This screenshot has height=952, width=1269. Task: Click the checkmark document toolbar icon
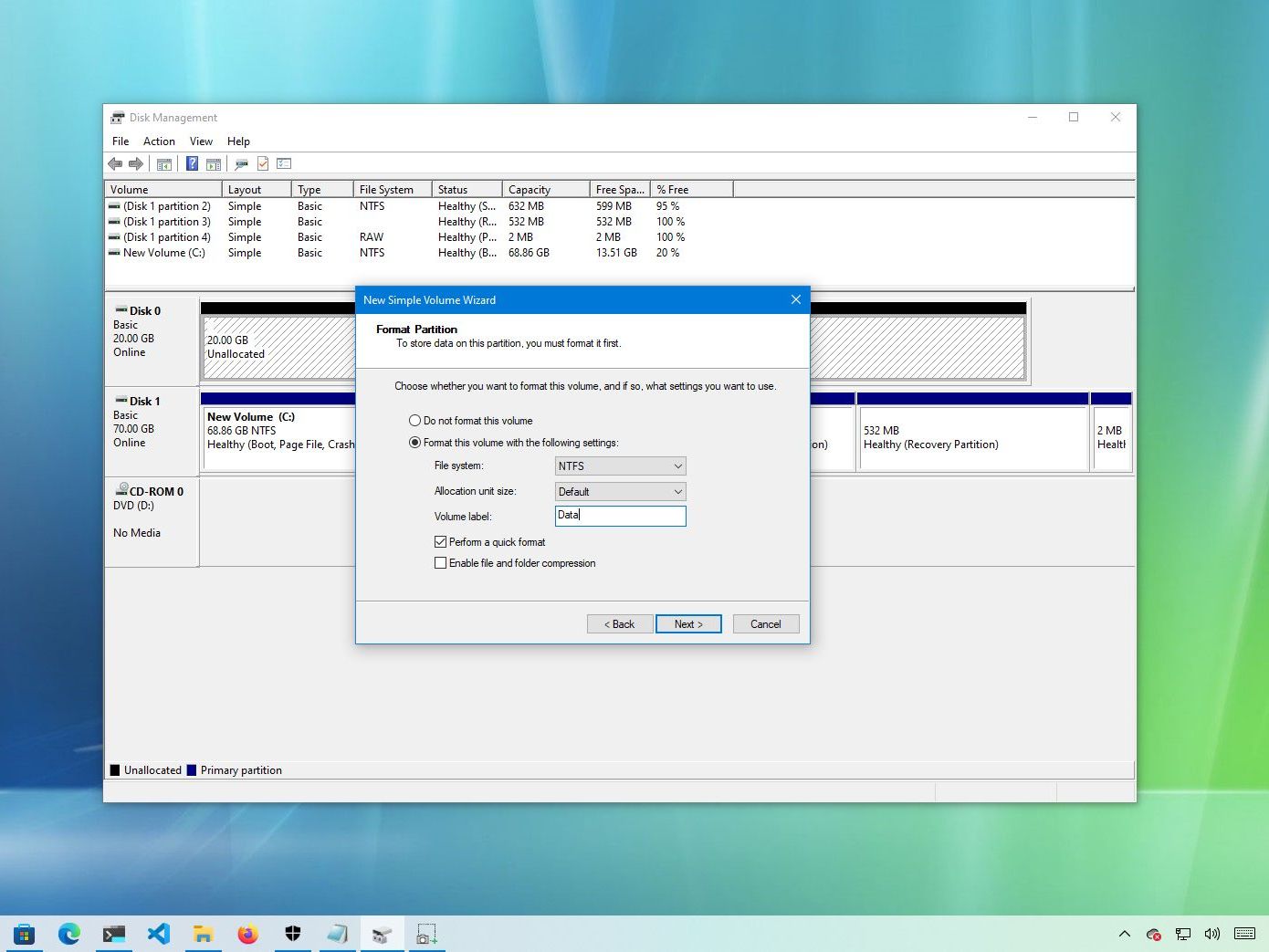263,164
